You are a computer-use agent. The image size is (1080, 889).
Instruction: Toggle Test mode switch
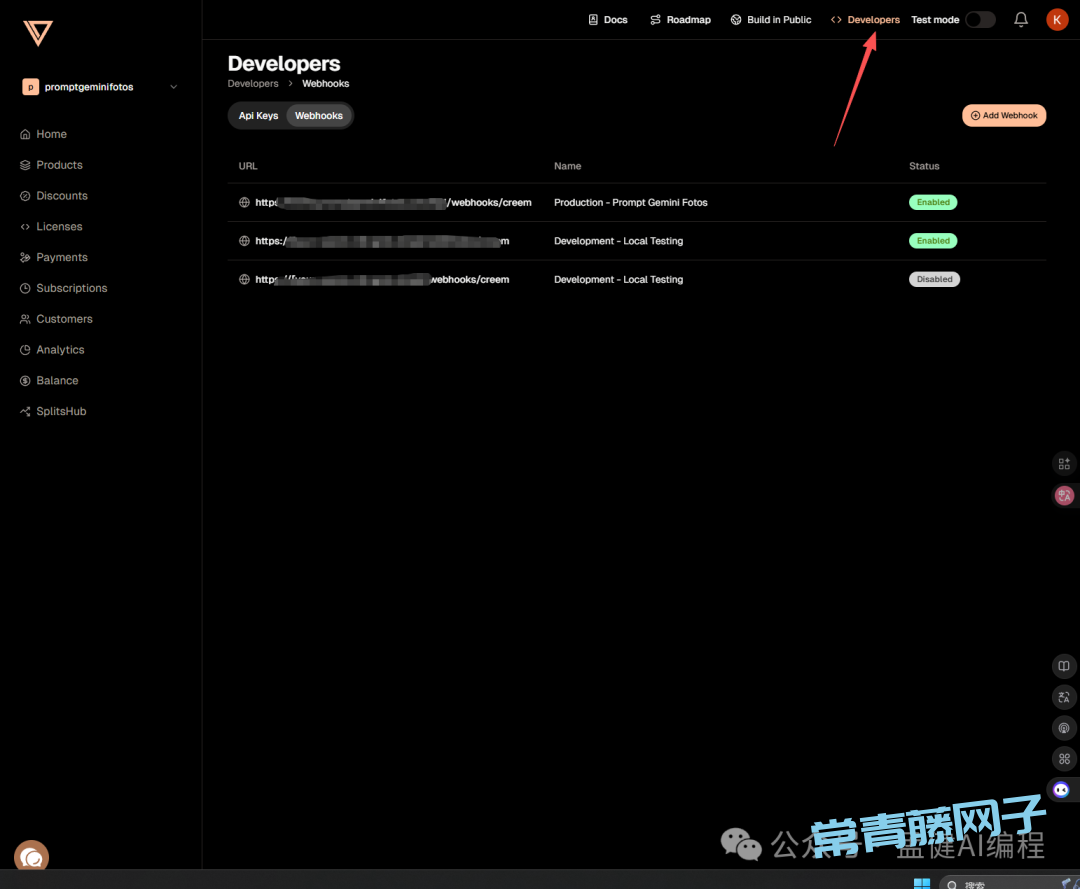[980, 20]
